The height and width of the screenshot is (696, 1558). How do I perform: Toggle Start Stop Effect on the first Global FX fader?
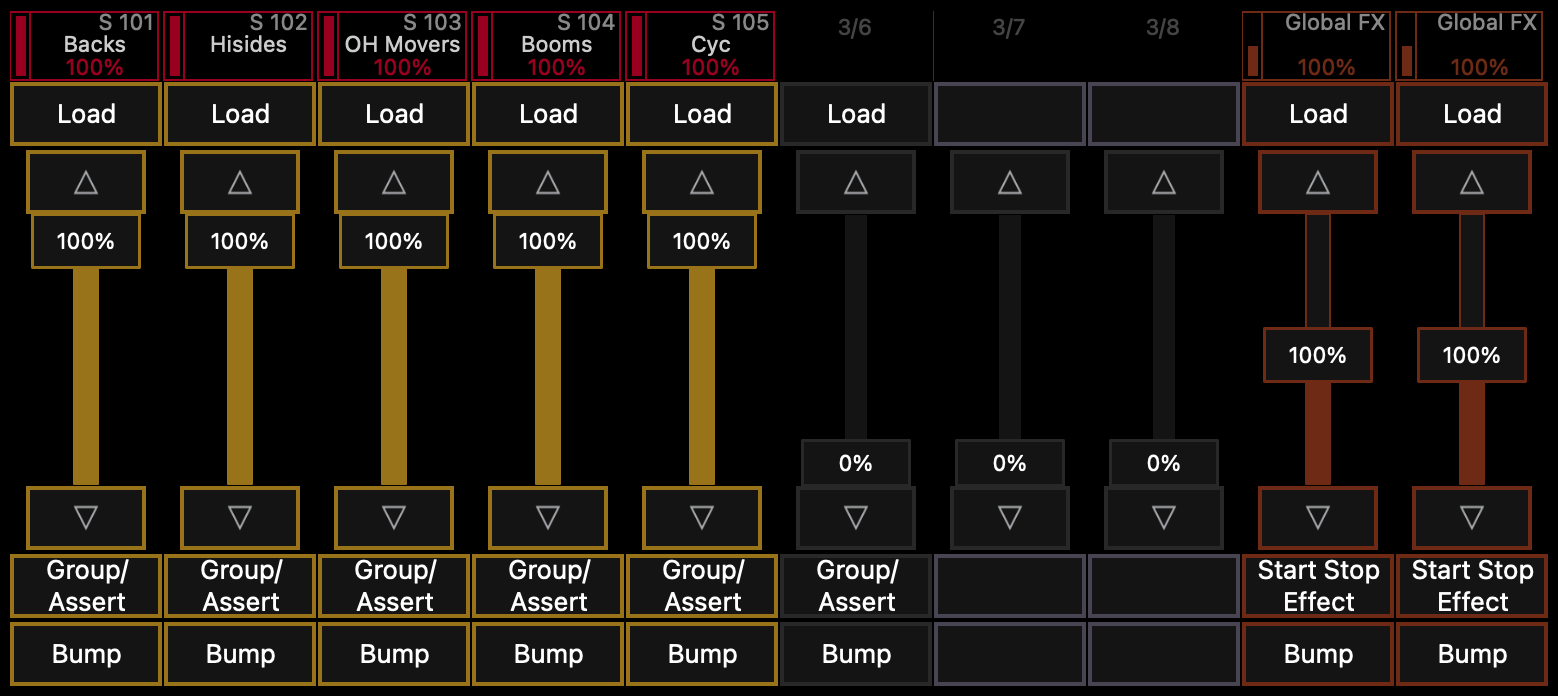pyautogui.click(x=1317, y=585)
